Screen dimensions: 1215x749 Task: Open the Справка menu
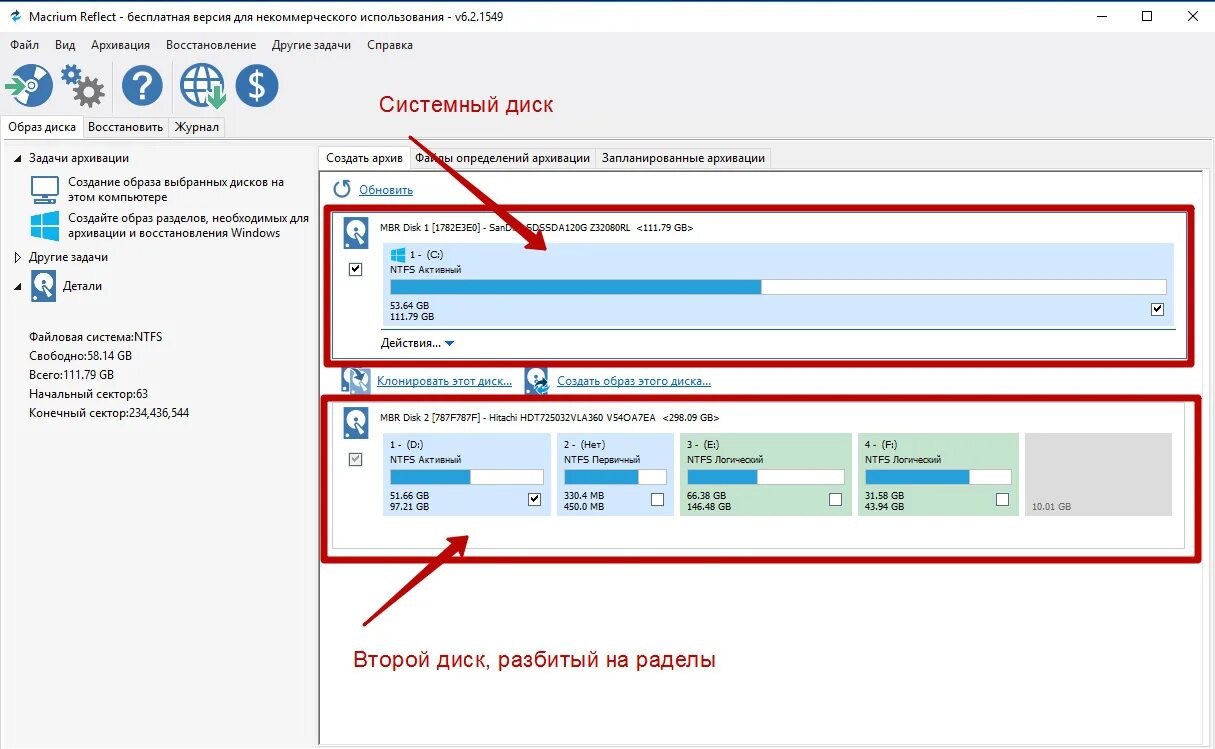pos(390,45)
